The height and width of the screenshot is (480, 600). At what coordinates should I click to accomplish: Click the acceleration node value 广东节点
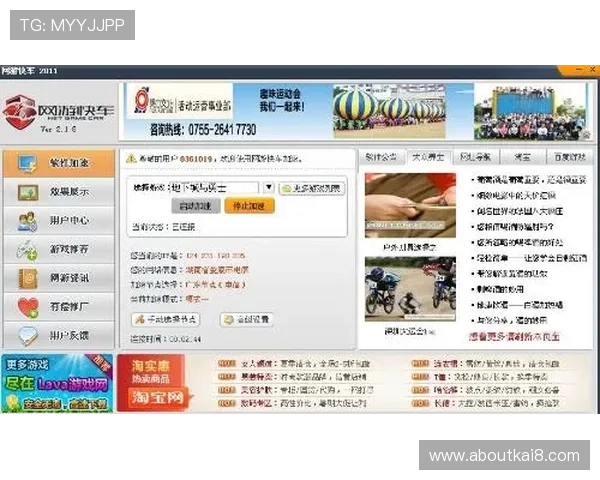pyautogui.click(x=215, y=285)
